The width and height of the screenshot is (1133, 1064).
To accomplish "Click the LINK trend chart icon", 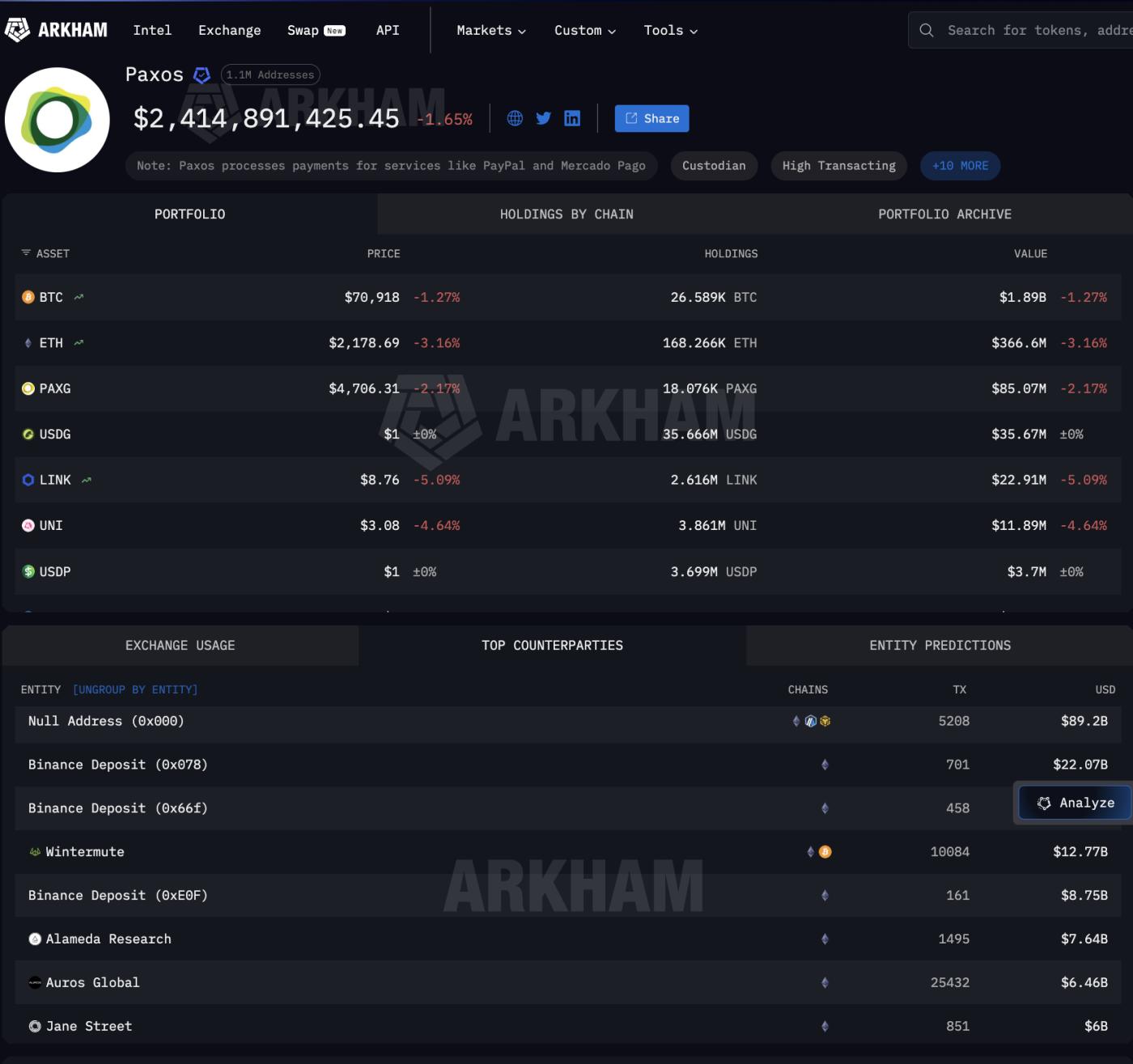I will 87,480.
